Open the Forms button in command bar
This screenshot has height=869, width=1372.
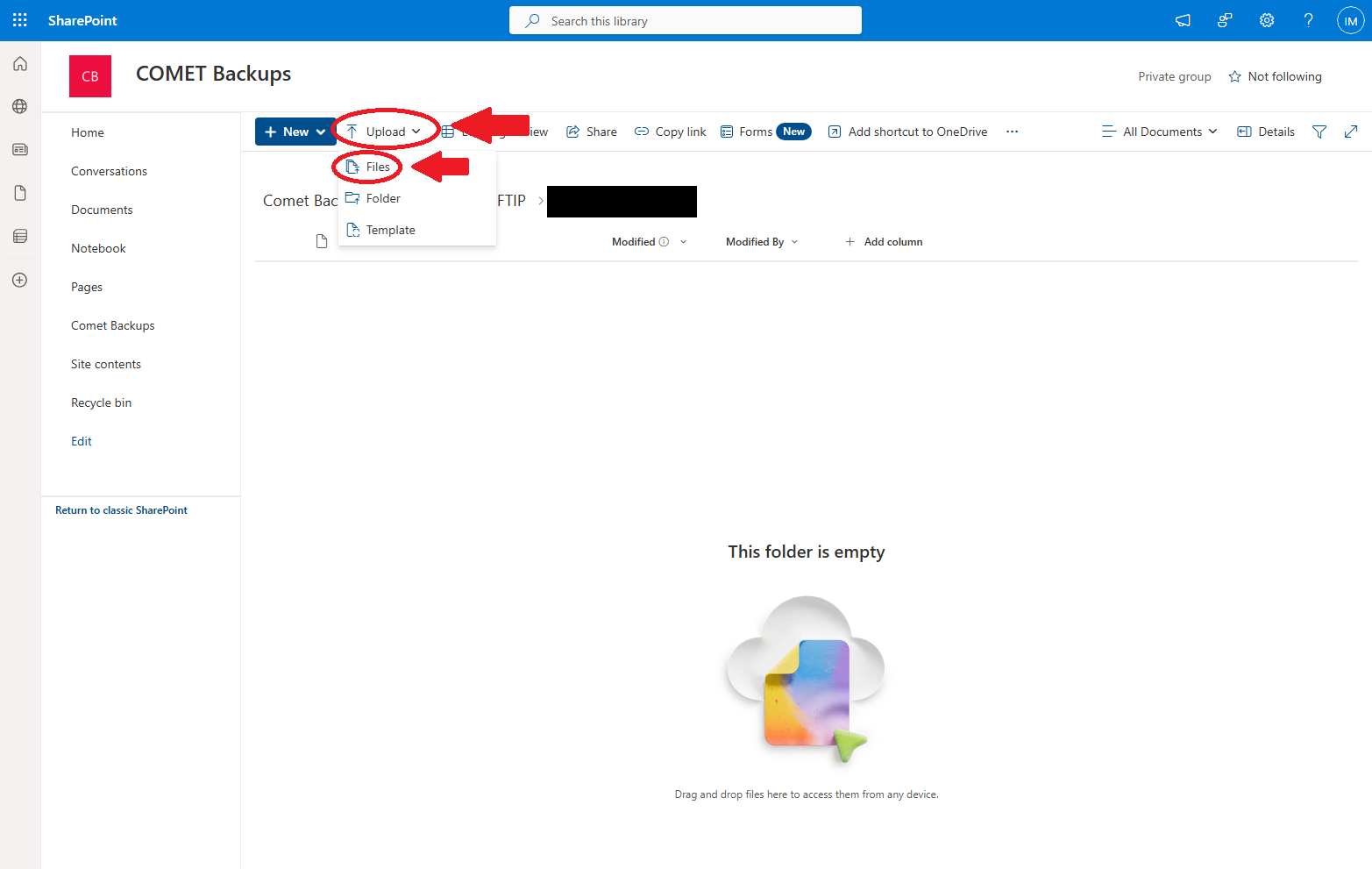(x=765, y=132)
